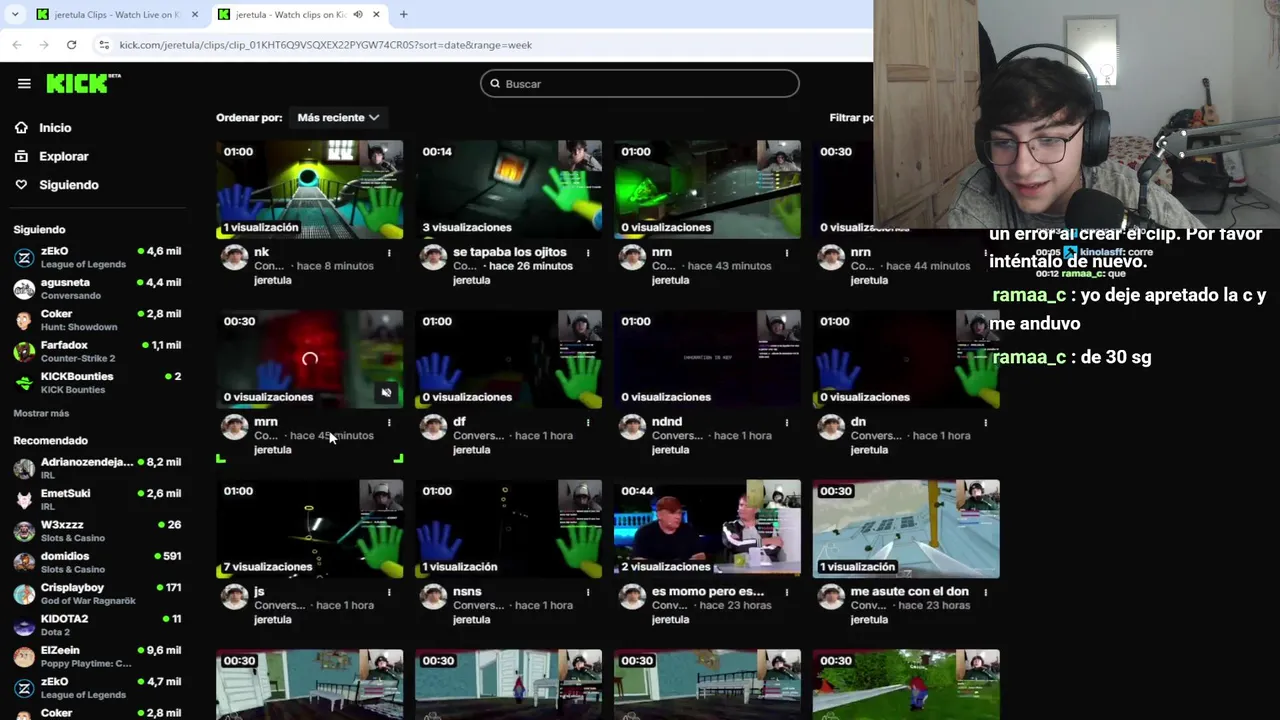Mute the active tab audio icon
1280x720 pixels.
358,15
